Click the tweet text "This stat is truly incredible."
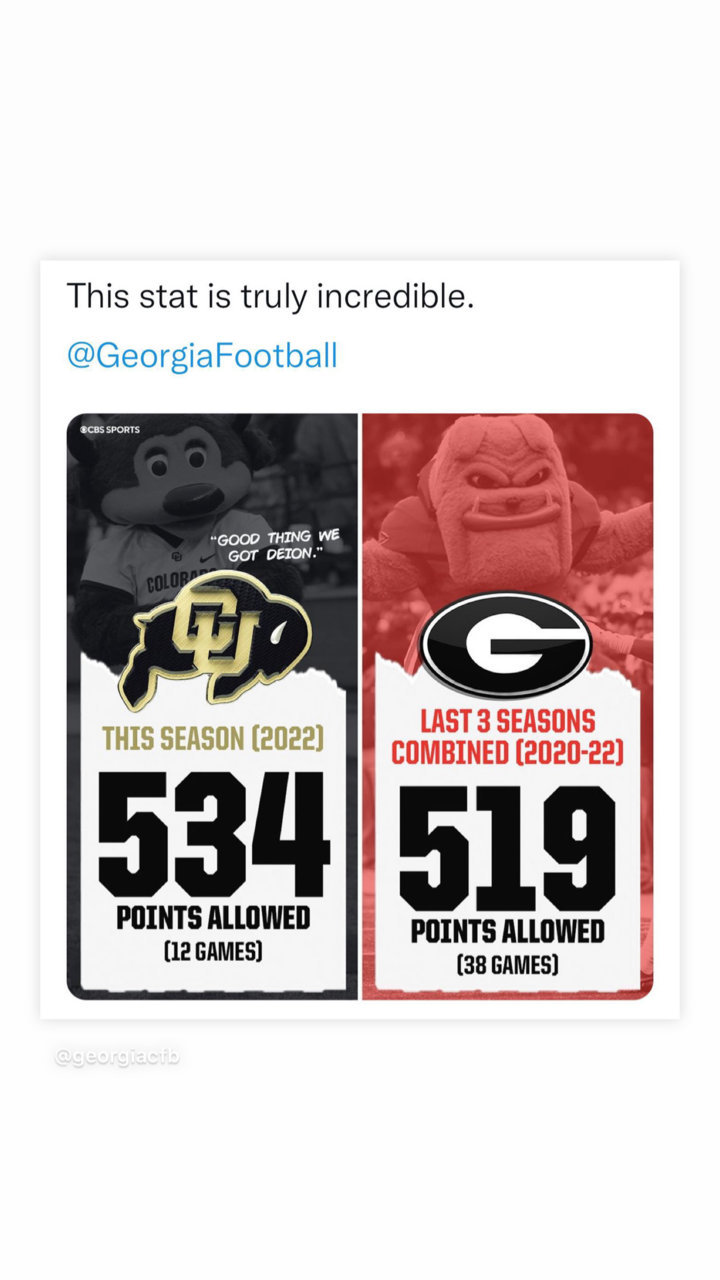Screen dimensions: 720x1280 click(x=270, y=296)
